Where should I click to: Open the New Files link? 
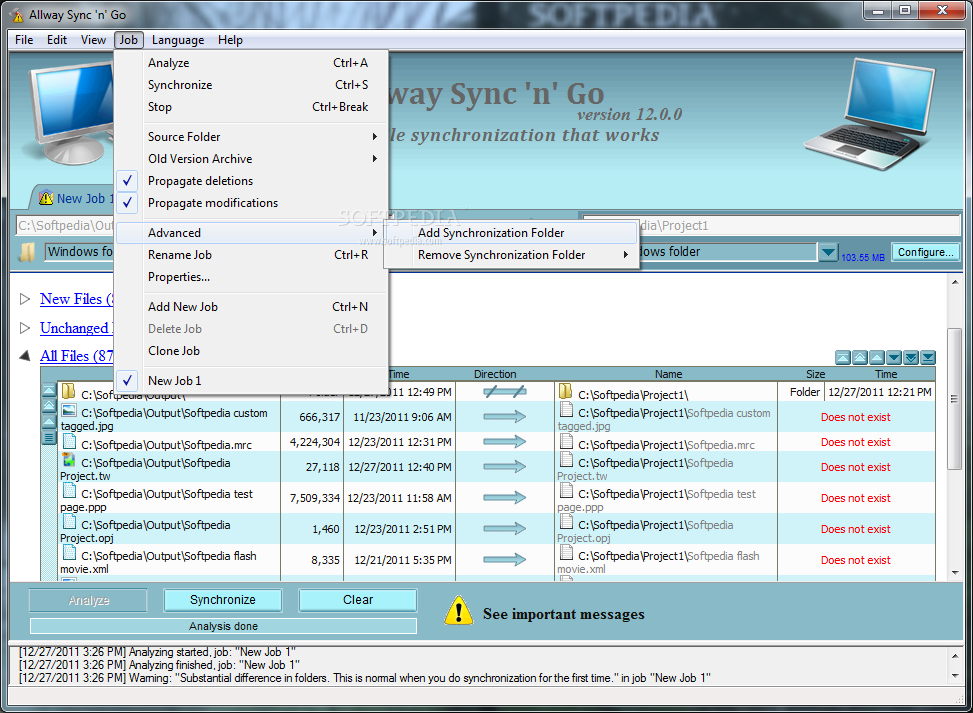click(x=76, y=299)
